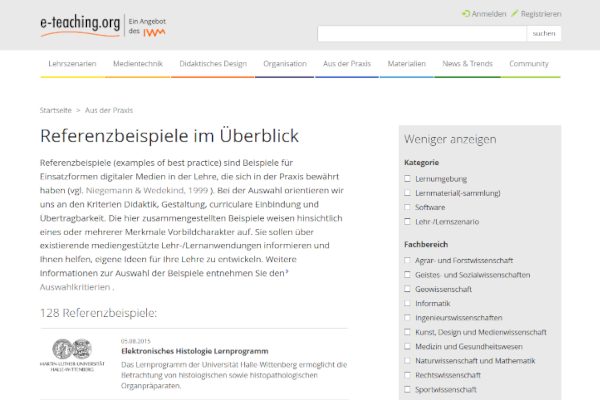Check the Software filter checkbox
Viewport: 600px width, 400px height.
407,207
